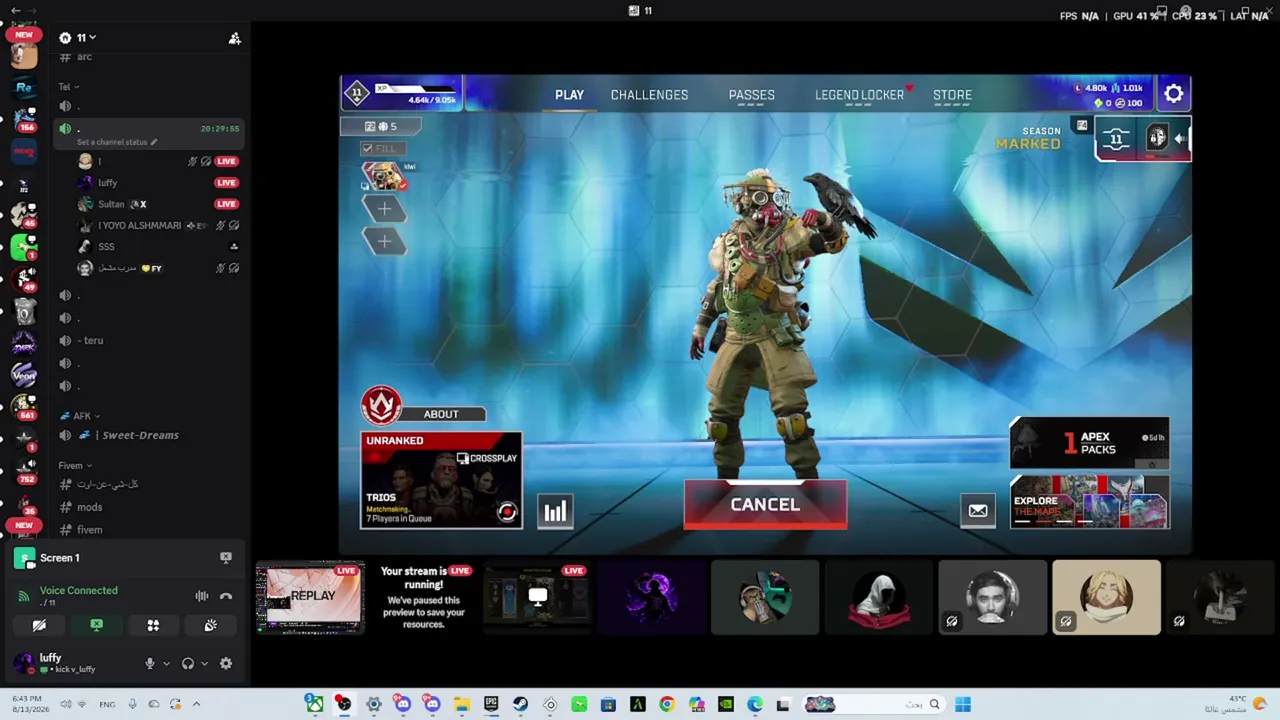Mute the Discord microphone
This screenshot has width=1280, height=720.
[x=150, y=663]
